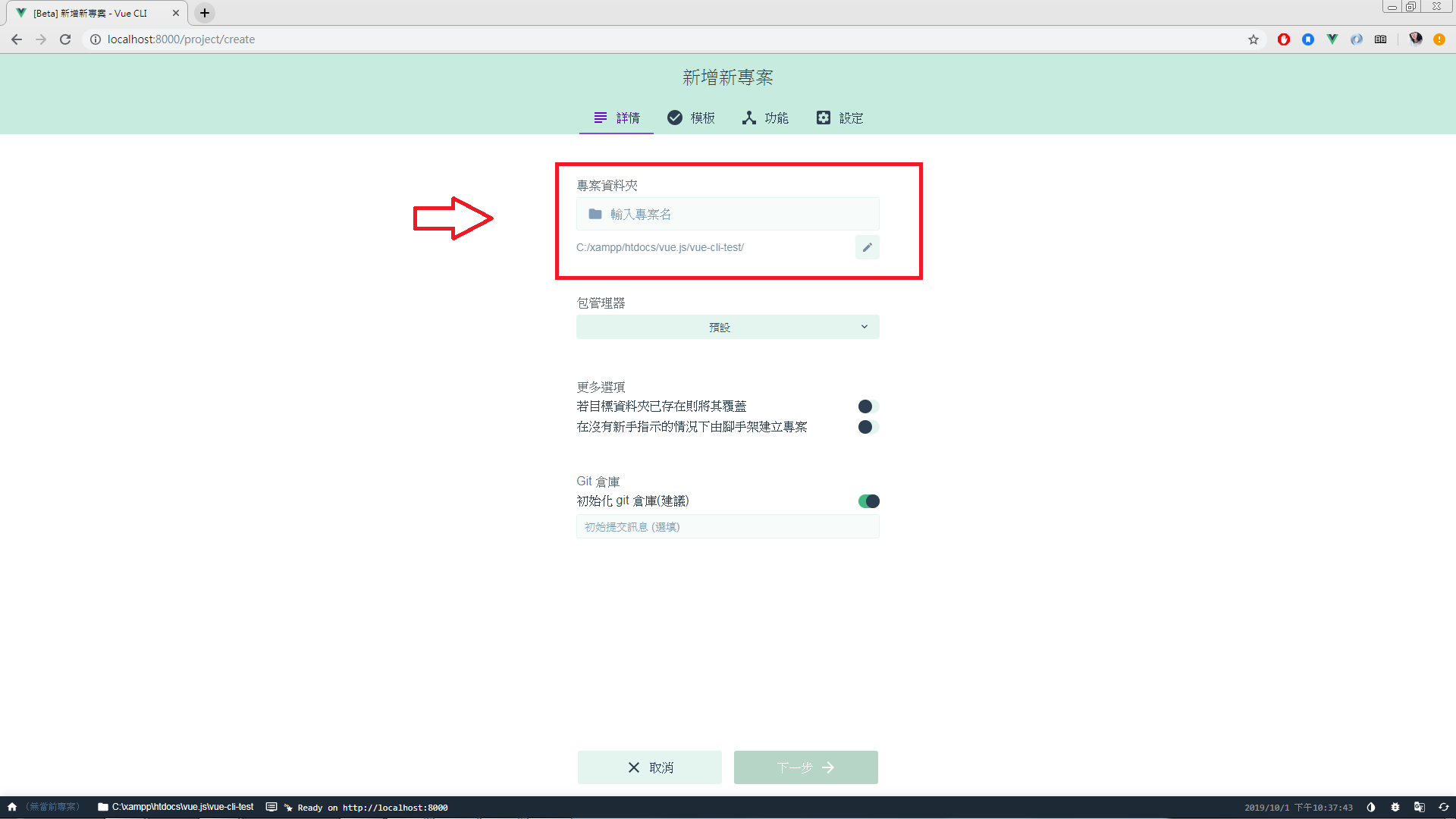Toggle dark mode icon in status bar
The width and height of the screenshot is (1456, 819).
click(1371, 807)
